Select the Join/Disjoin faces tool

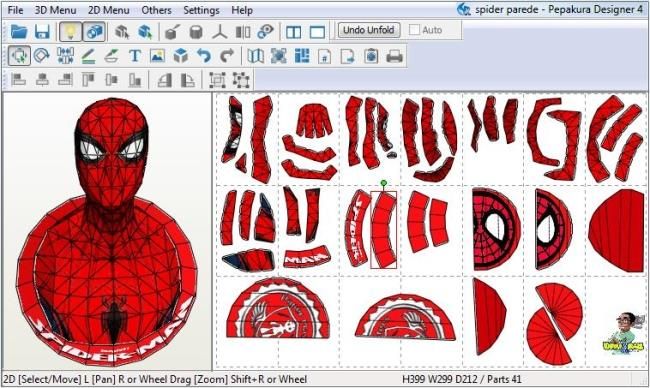click(x=65, y=56)
